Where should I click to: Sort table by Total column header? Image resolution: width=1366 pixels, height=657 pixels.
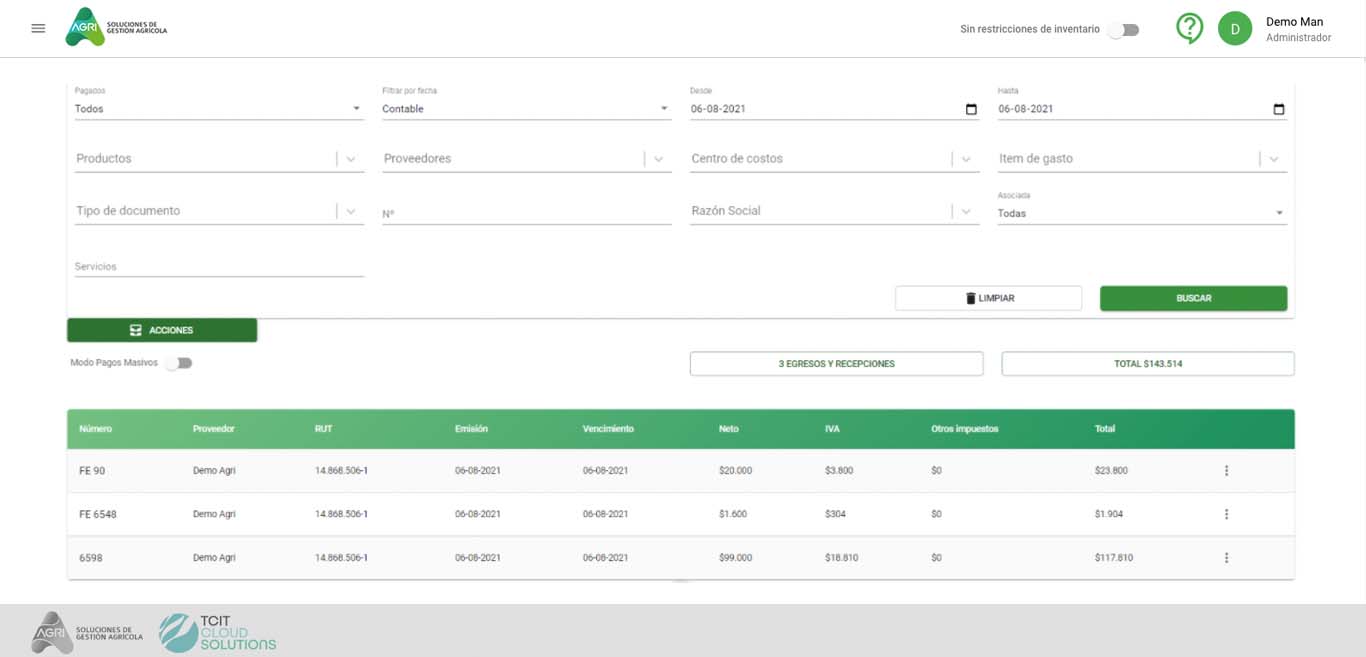[1104, 429]
